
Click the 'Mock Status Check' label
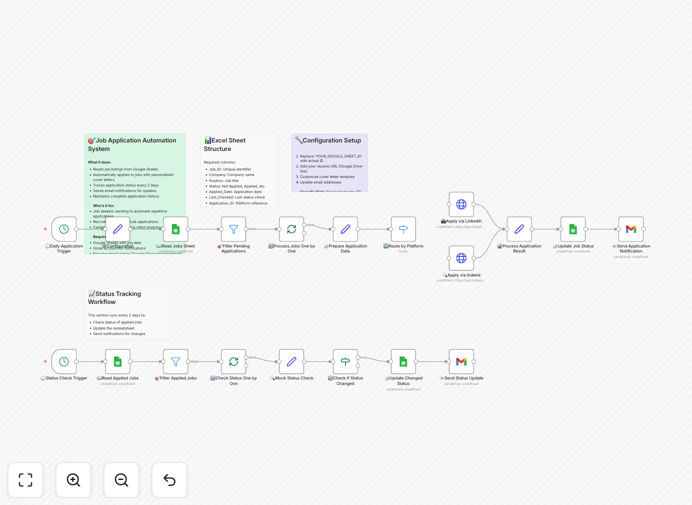click(292, 378)
